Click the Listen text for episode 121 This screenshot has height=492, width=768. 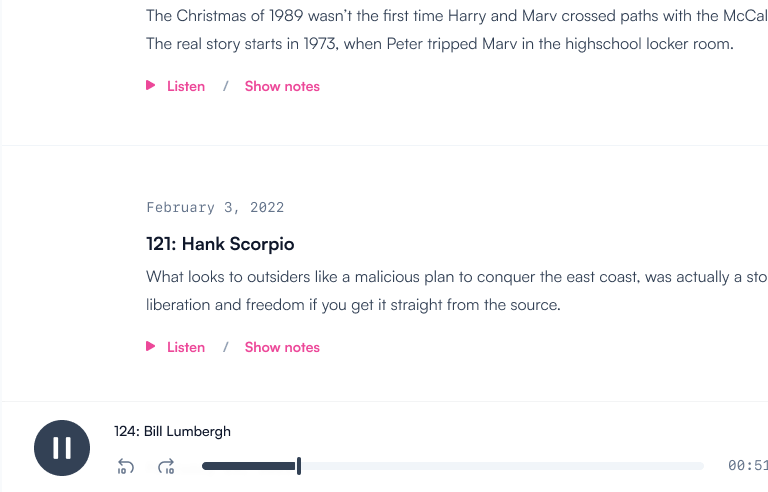click(186, 347)
